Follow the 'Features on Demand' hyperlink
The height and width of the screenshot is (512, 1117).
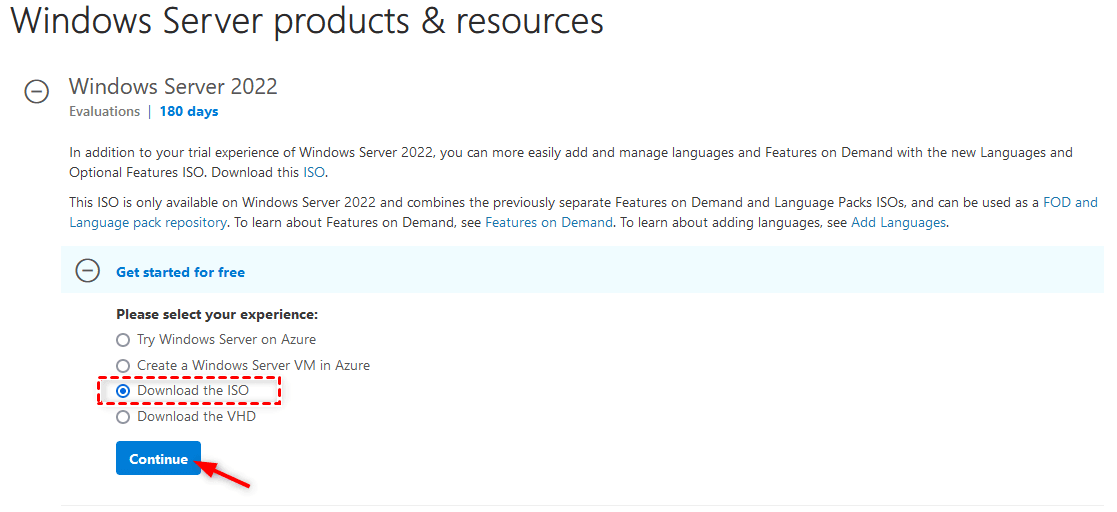coord(548,222)
